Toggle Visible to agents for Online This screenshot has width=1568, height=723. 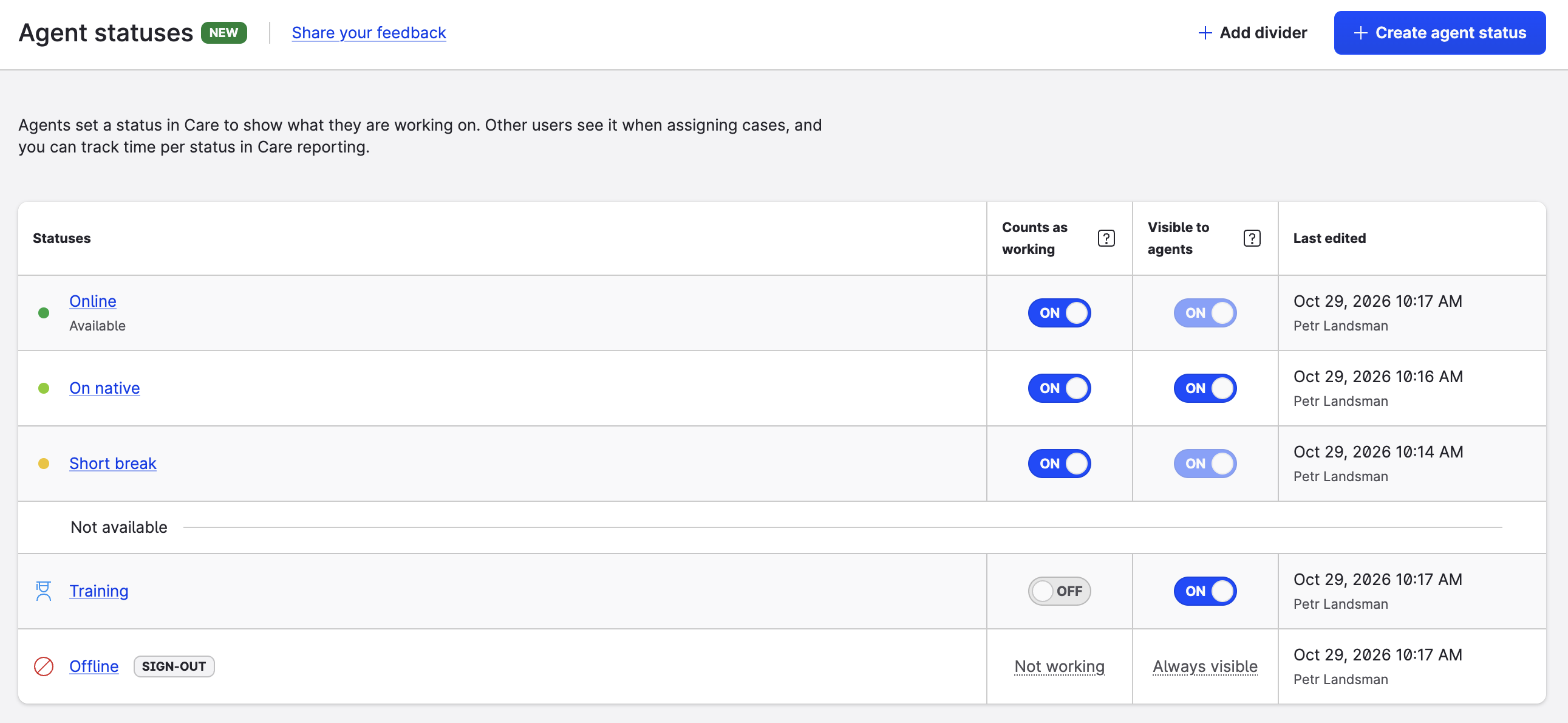pyautogui.click(x=1205, y=313)
